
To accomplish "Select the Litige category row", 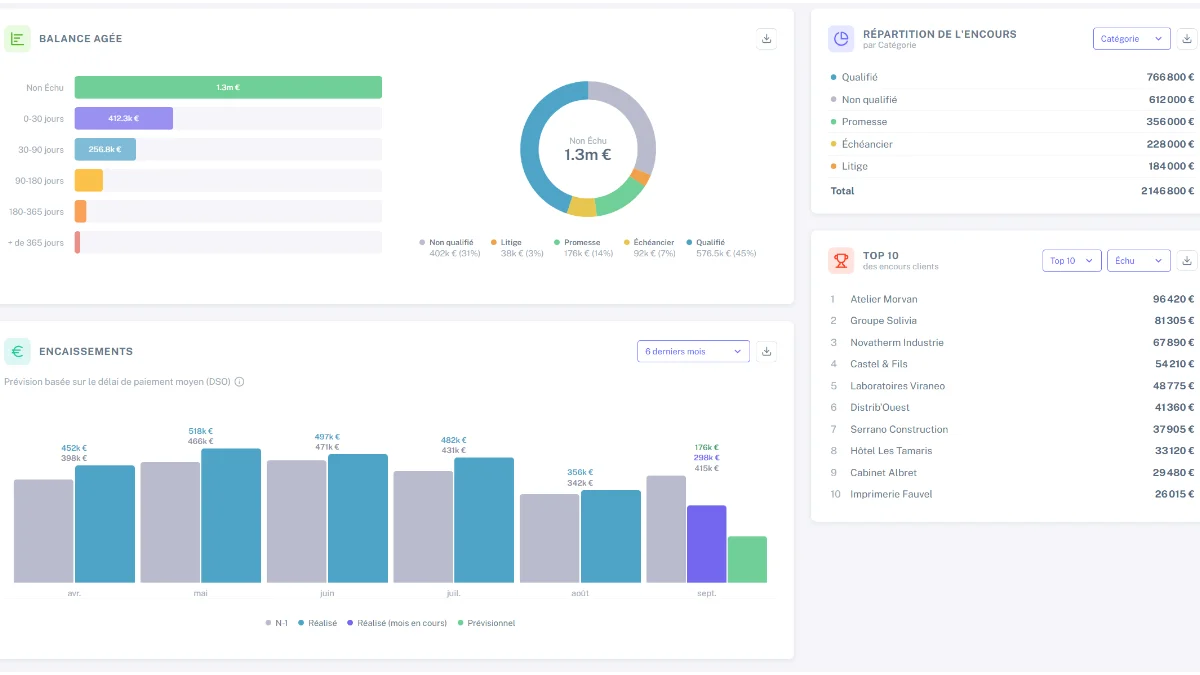I will pos(1012,166).
